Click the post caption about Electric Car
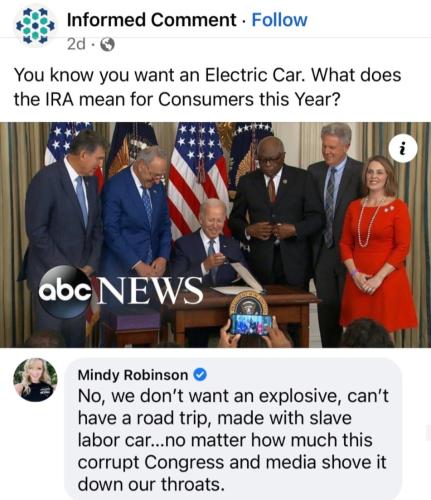This screenshot has width=431, height=500. click(207, 87)
